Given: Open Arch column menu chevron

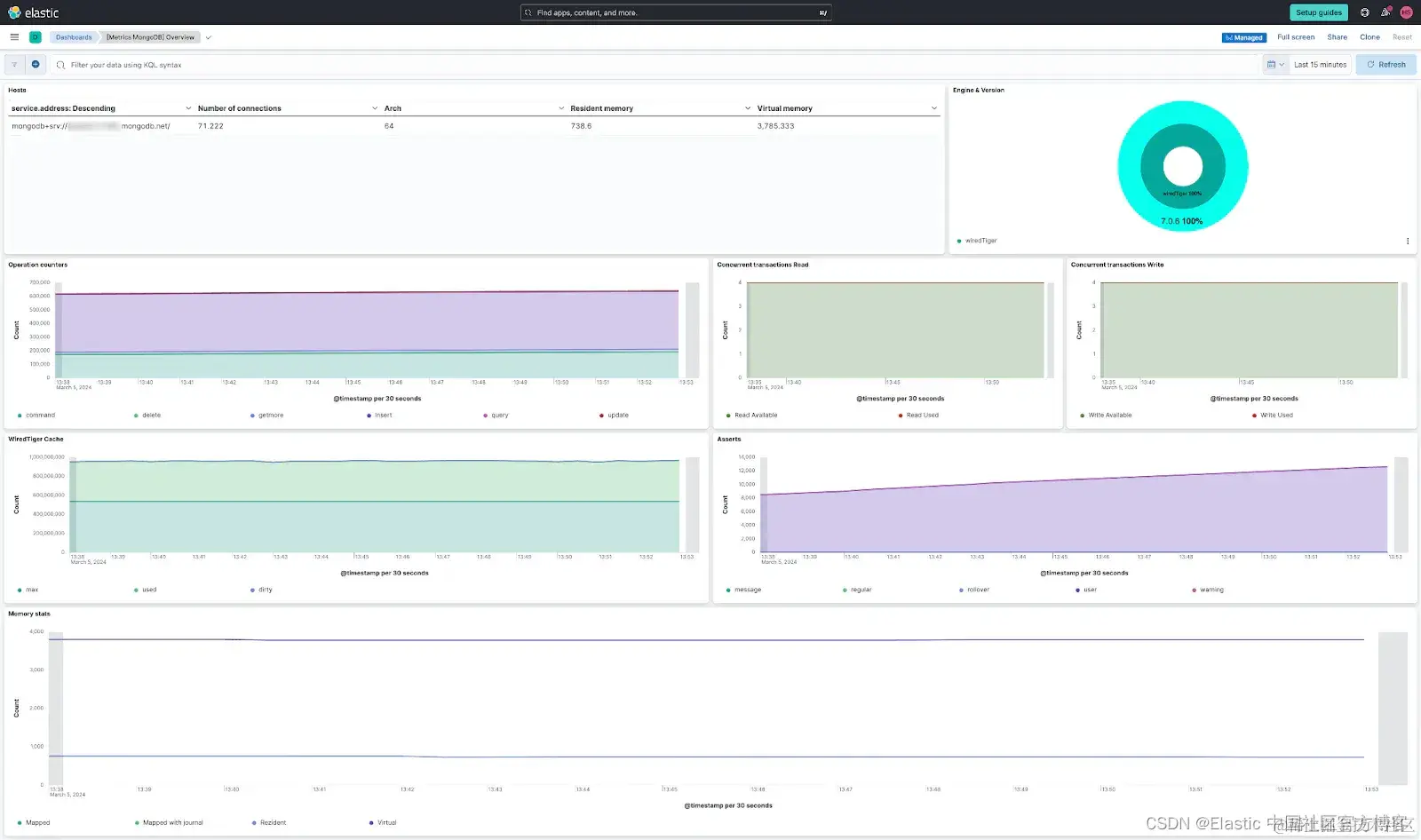Looking at the screenshot, I should pyautogui.click(x=561, y=108).
